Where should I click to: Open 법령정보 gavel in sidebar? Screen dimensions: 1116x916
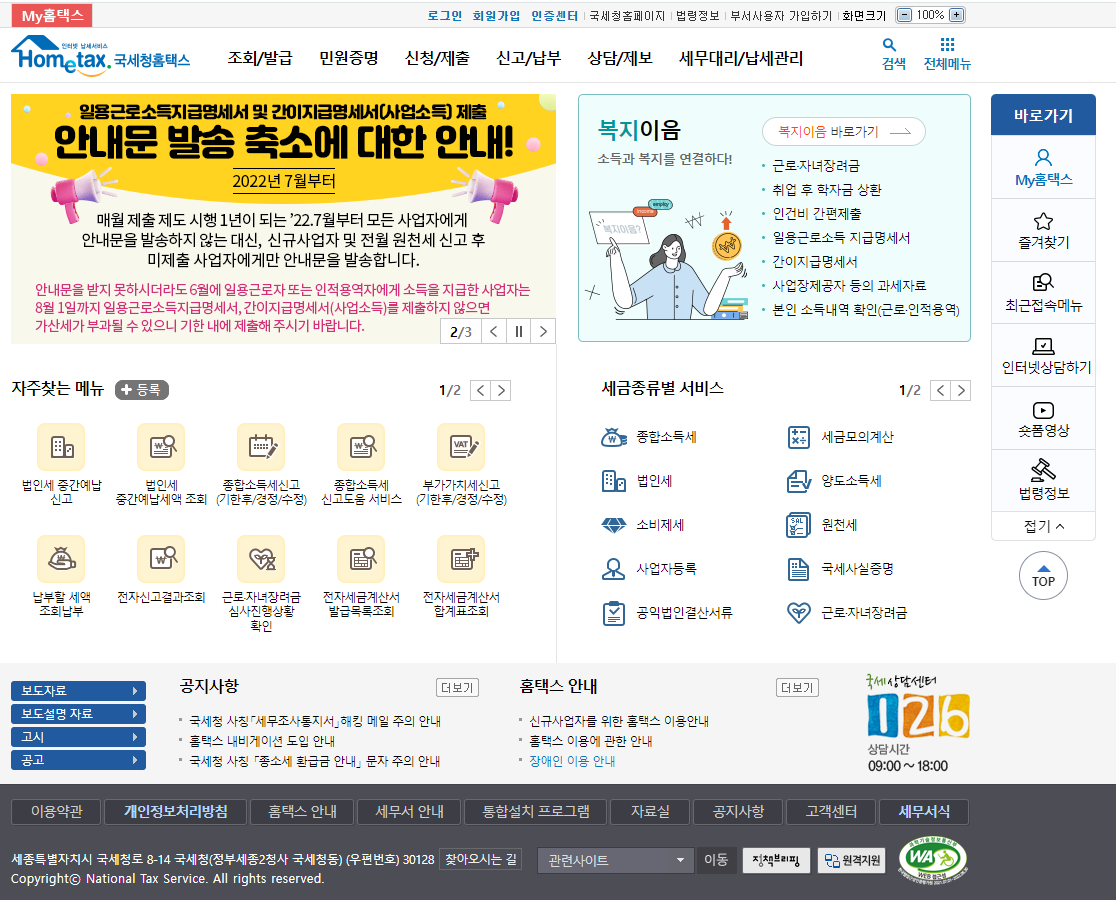click(1043, 480)
